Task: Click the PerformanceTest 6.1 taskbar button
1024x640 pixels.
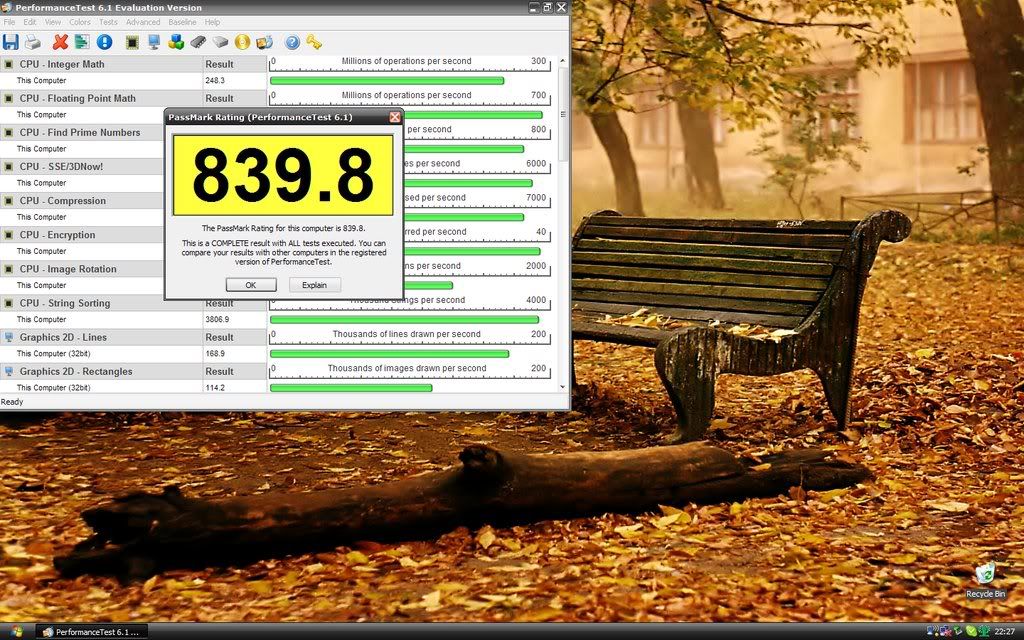Action: coord(91,632)
